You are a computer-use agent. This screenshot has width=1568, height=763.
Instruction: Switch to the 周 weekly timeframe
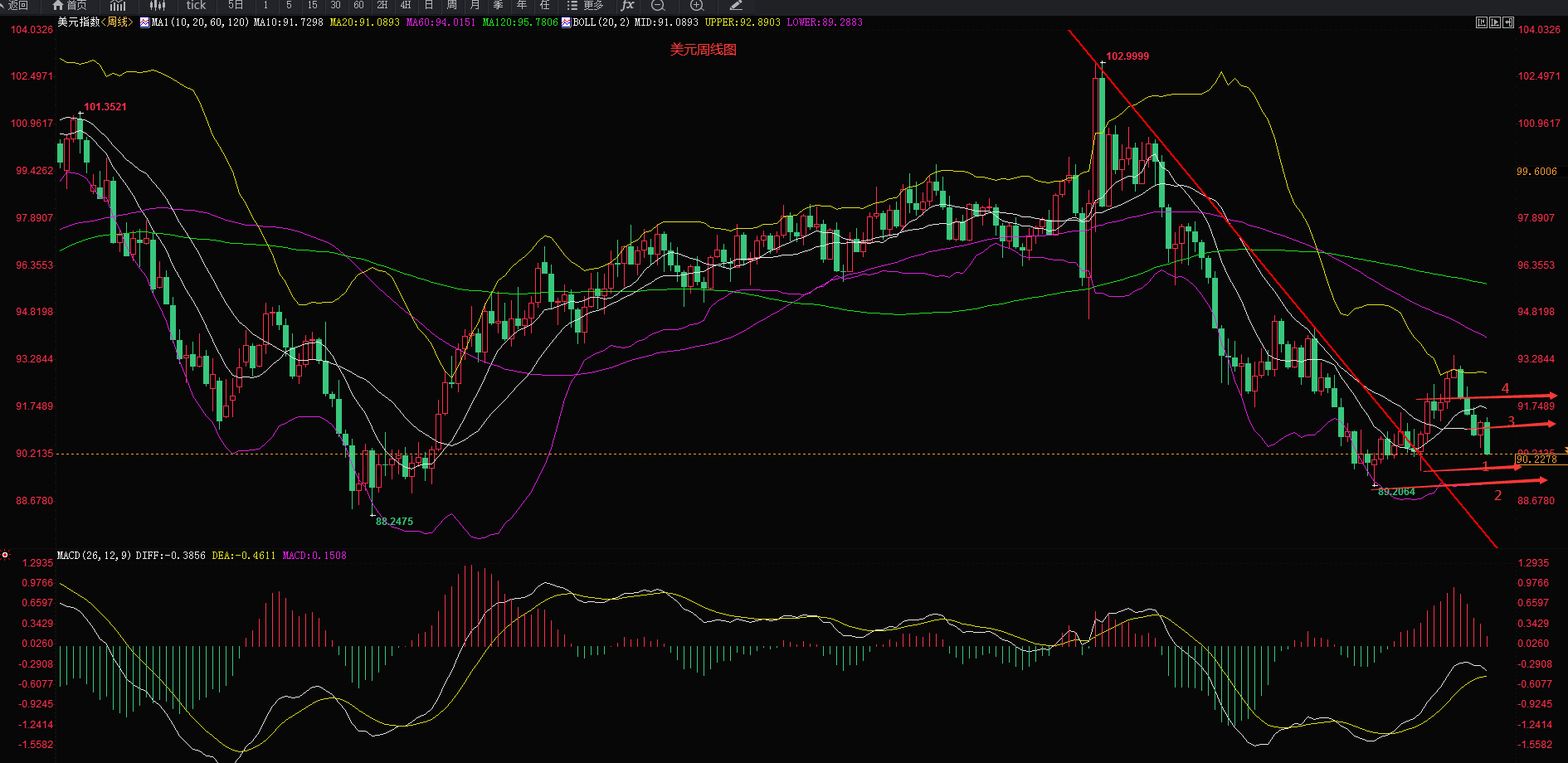point(452,5)
